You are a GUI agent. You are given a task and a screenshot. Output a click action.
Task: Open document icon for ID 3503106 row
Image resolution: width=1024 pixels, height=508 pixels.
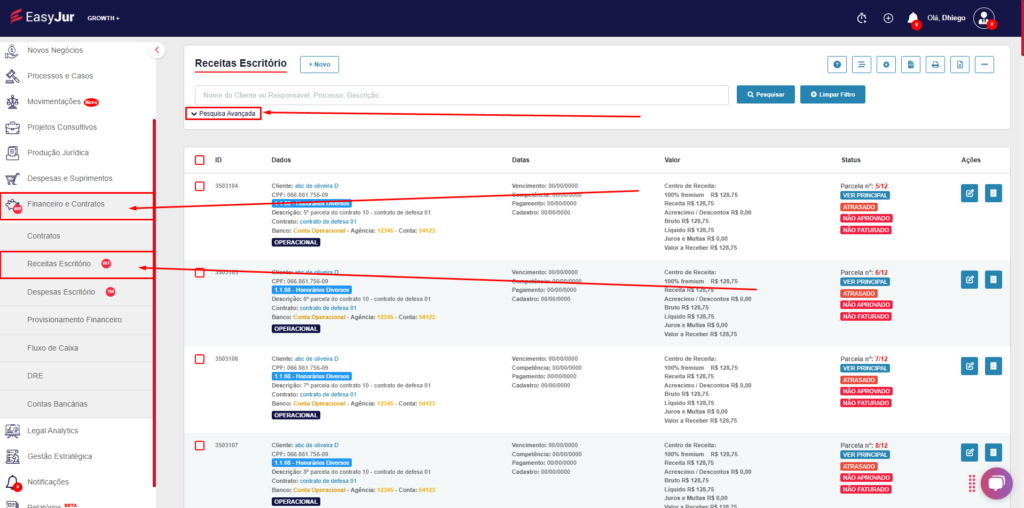[993, 366]
